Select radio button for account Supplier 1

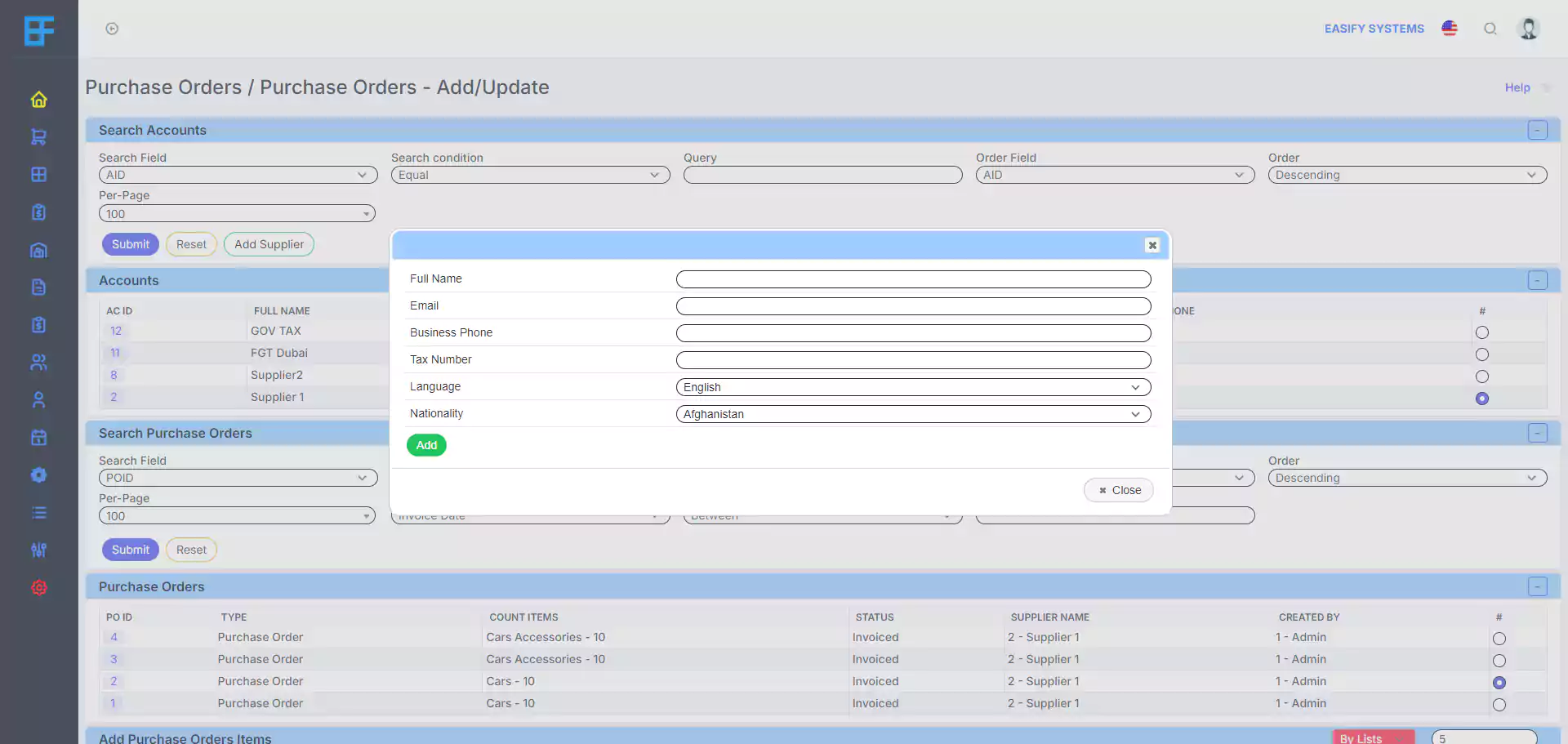(1482, 399)
